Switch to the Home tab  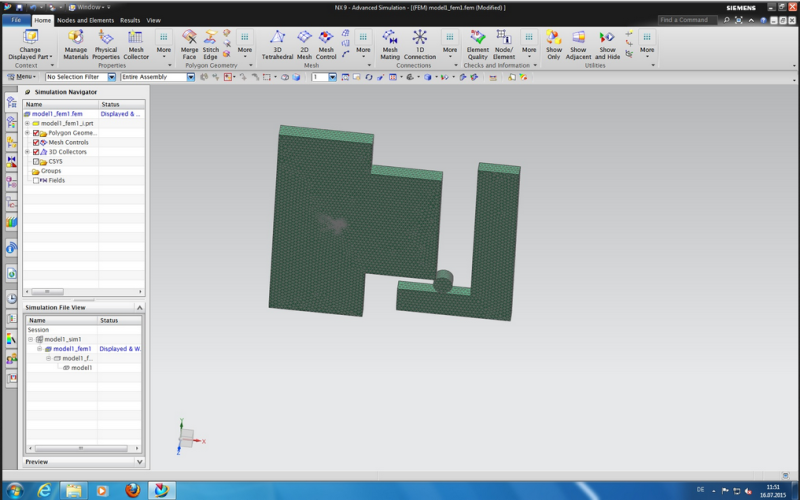pos(42,20)
